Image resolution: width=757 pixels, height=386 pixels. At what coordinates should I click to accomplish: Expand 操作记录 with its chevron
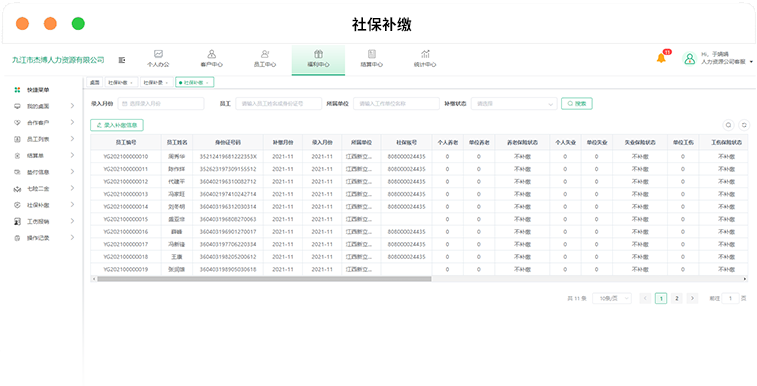click(72, 237)
